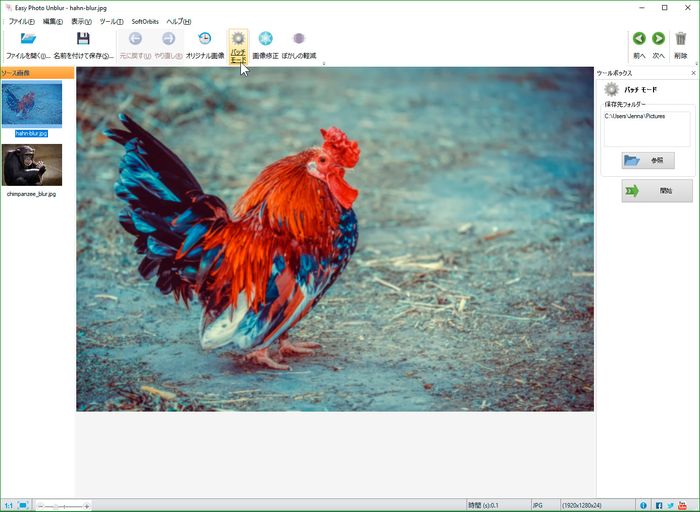
Task: Delete image using 削除 trash icon
Action: coord(681,40)
